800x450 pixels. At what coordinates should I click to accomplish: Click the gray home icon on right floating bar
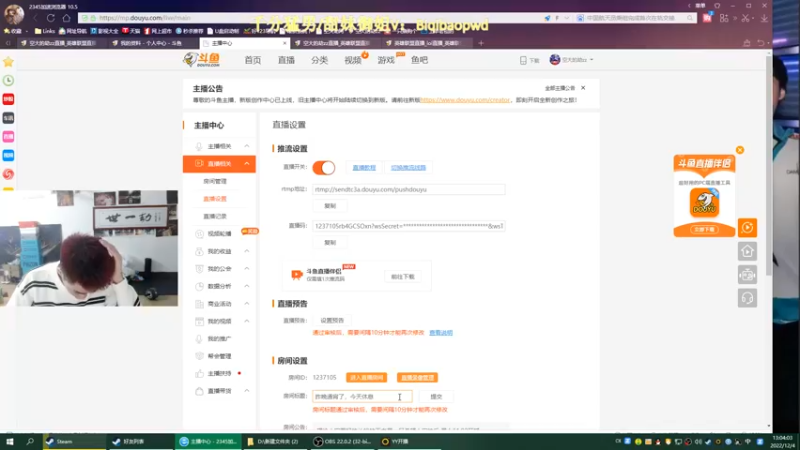pyautogui.click(x=747, y=251)
